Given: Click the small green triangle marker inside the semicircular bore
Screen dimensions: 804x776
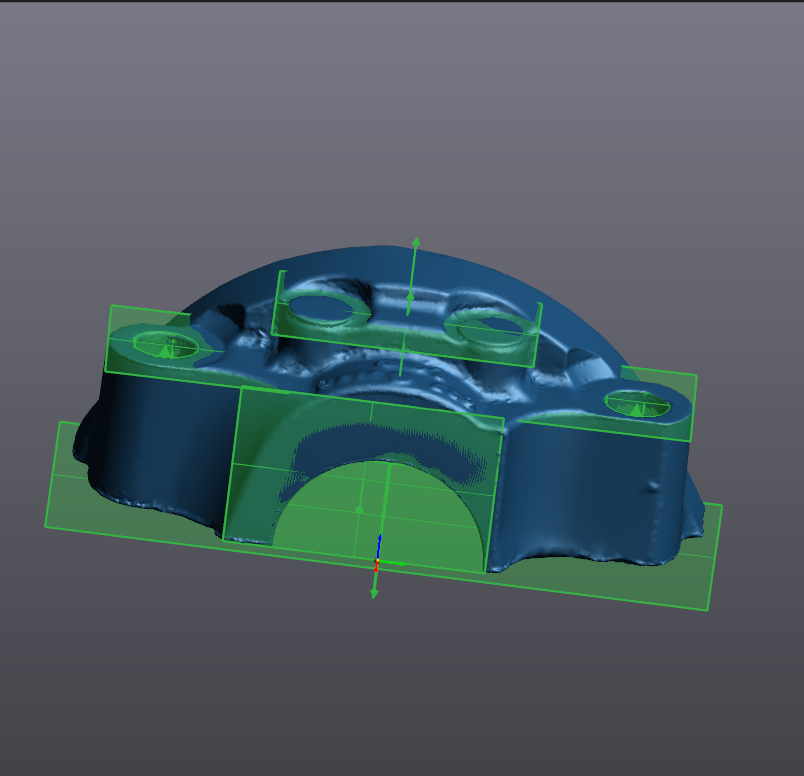Looking at the screenshot, I should click(x=359, y=509).
